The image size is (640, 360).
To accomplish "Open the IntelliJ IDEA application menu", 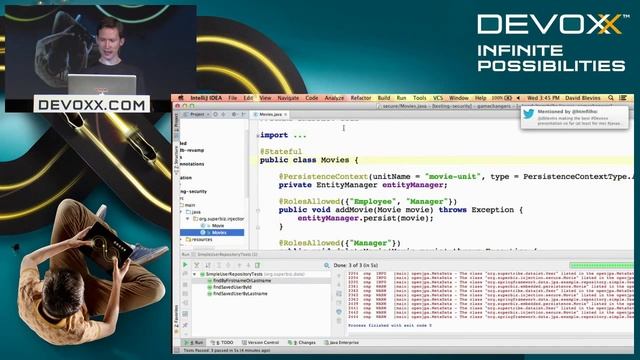I will tap(206, 98).
